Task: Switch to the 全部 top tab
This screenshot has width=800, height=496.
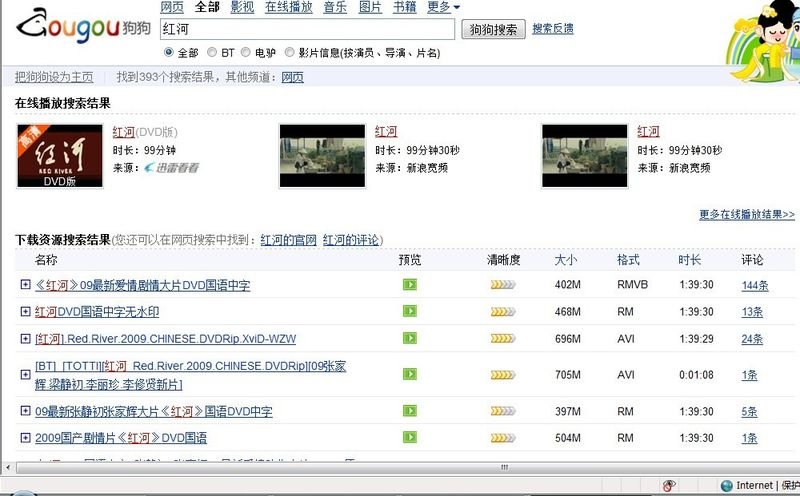Action: tap(207, 7)
